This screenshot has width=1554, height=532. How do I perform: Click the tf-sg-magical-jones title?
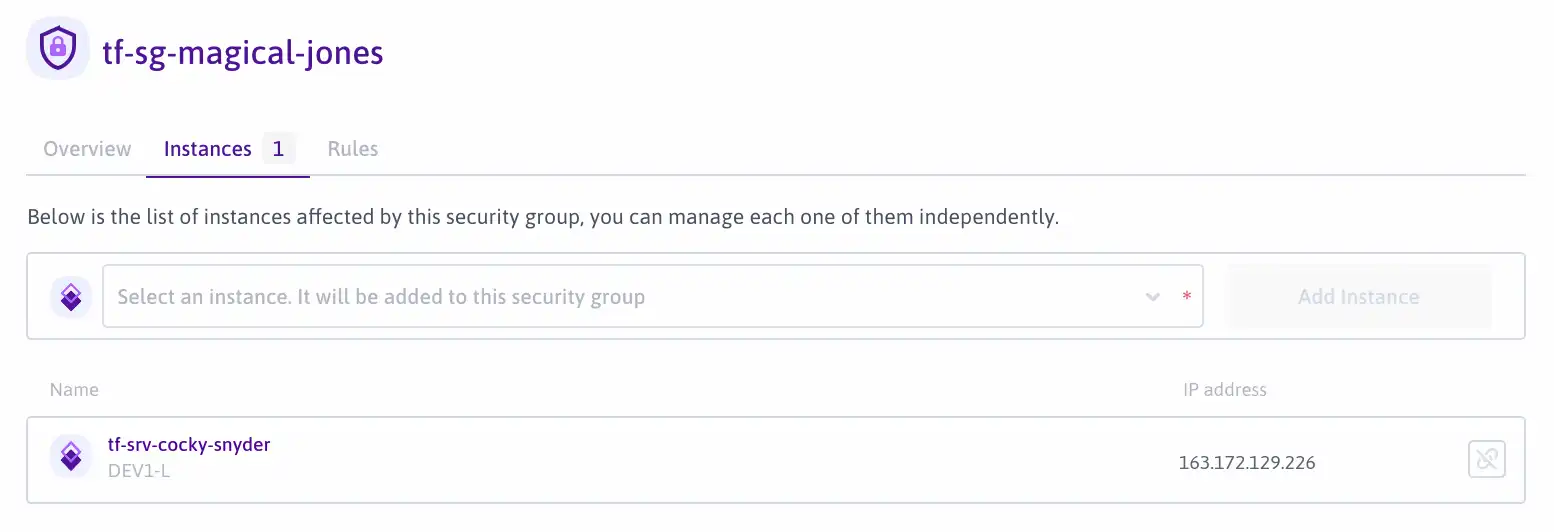[243, 51]
